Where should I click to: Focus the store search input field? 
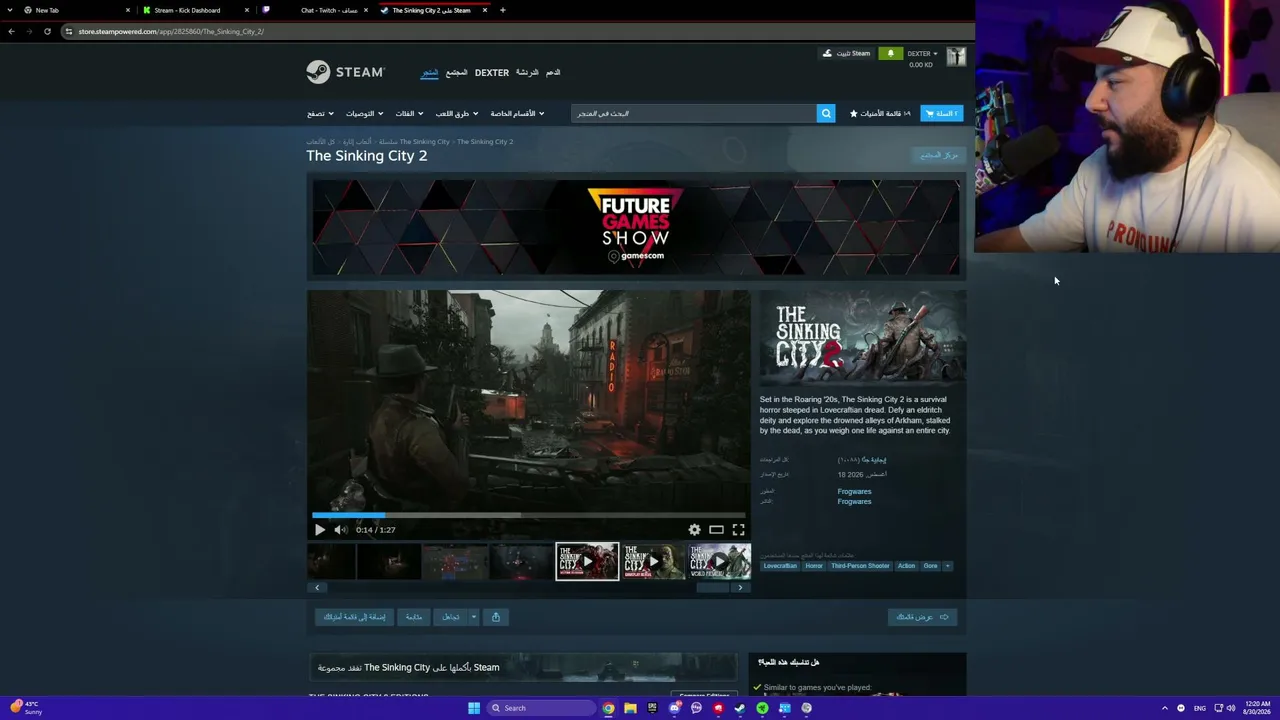[x=694, y=113]
